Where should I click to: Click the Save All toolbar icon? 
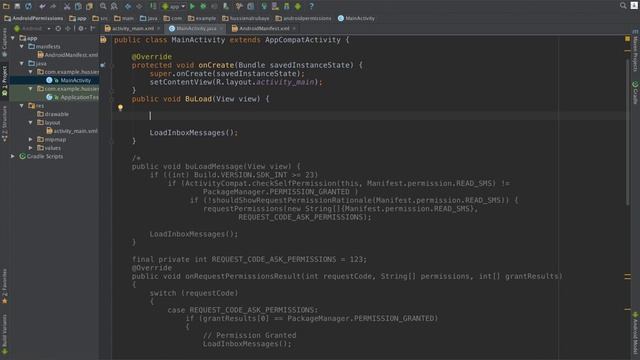click(x=17, y=6)
